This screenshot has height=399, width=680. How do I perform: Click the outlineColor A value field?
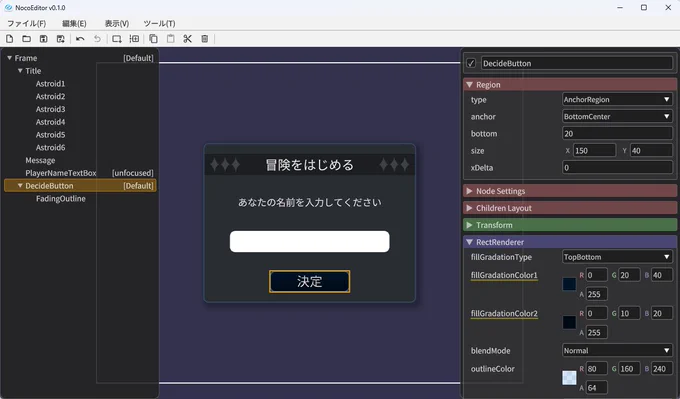pos(596,388)
